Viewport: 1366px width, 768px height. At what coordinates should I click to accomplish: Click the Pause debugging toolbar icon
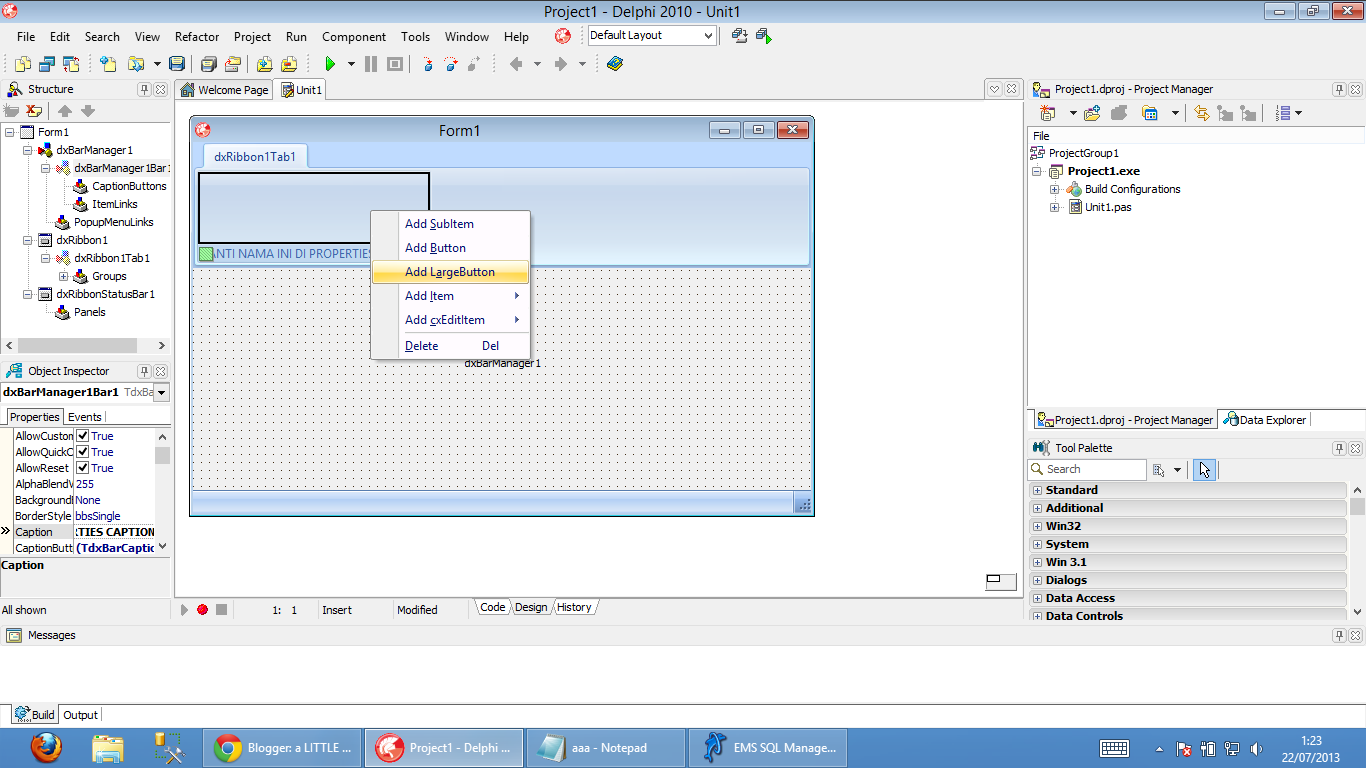(x=370, y=63)
